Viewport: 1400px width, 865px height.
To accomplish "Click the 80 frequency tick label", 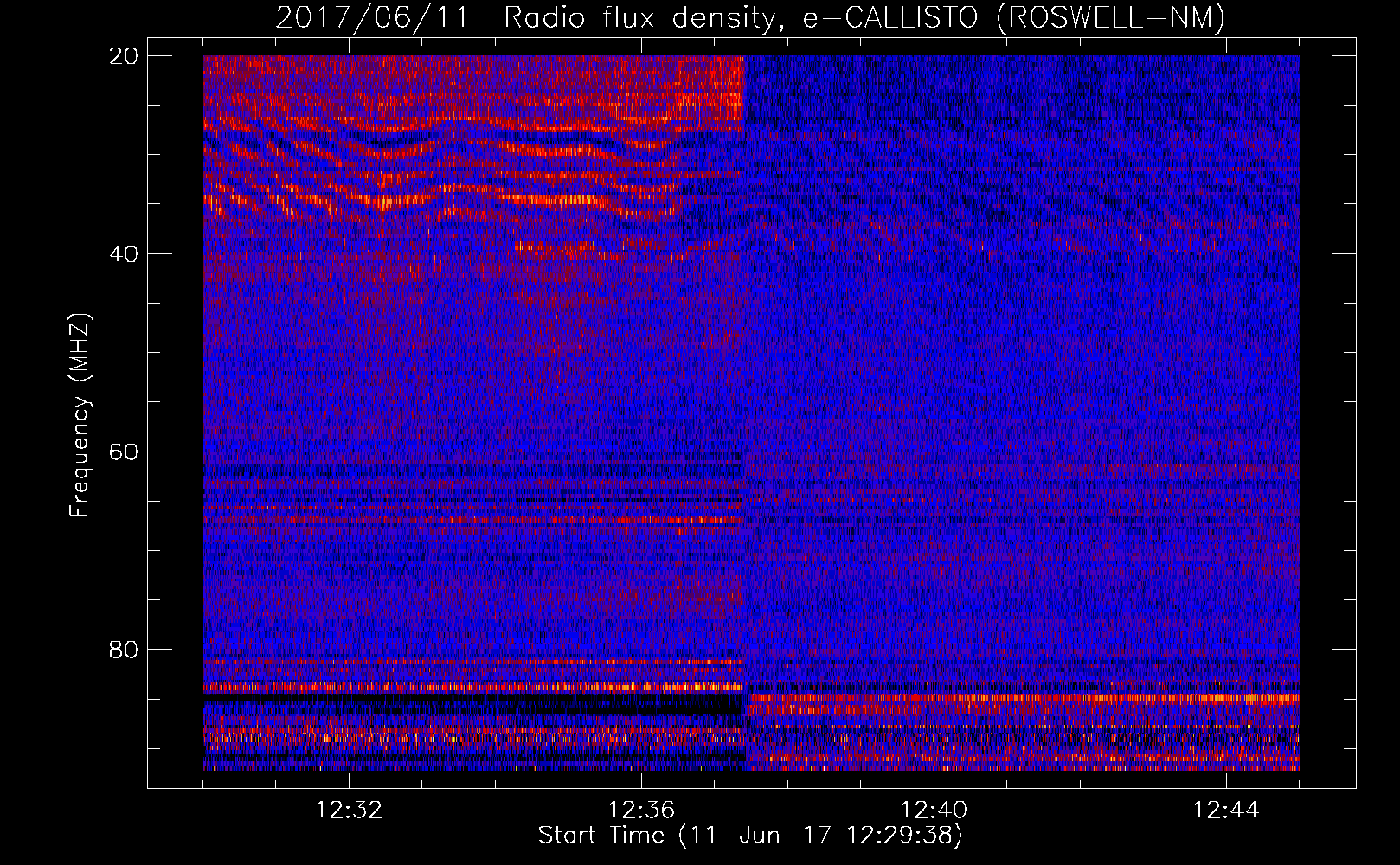I will coord(124,649).
